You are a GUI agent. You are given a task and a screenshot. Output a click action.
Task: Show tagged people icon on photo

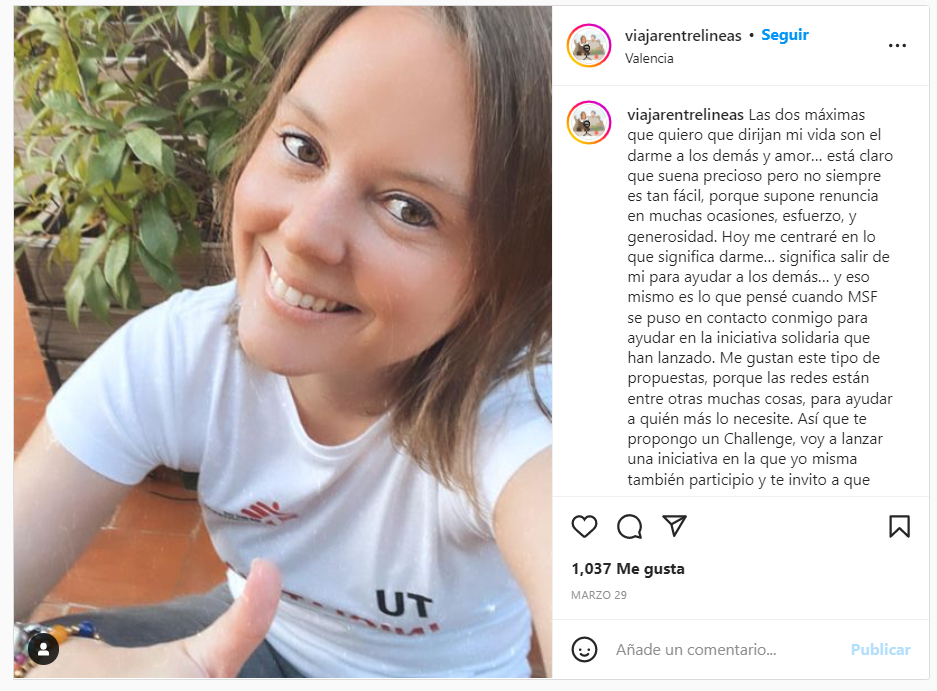(44, 649)
